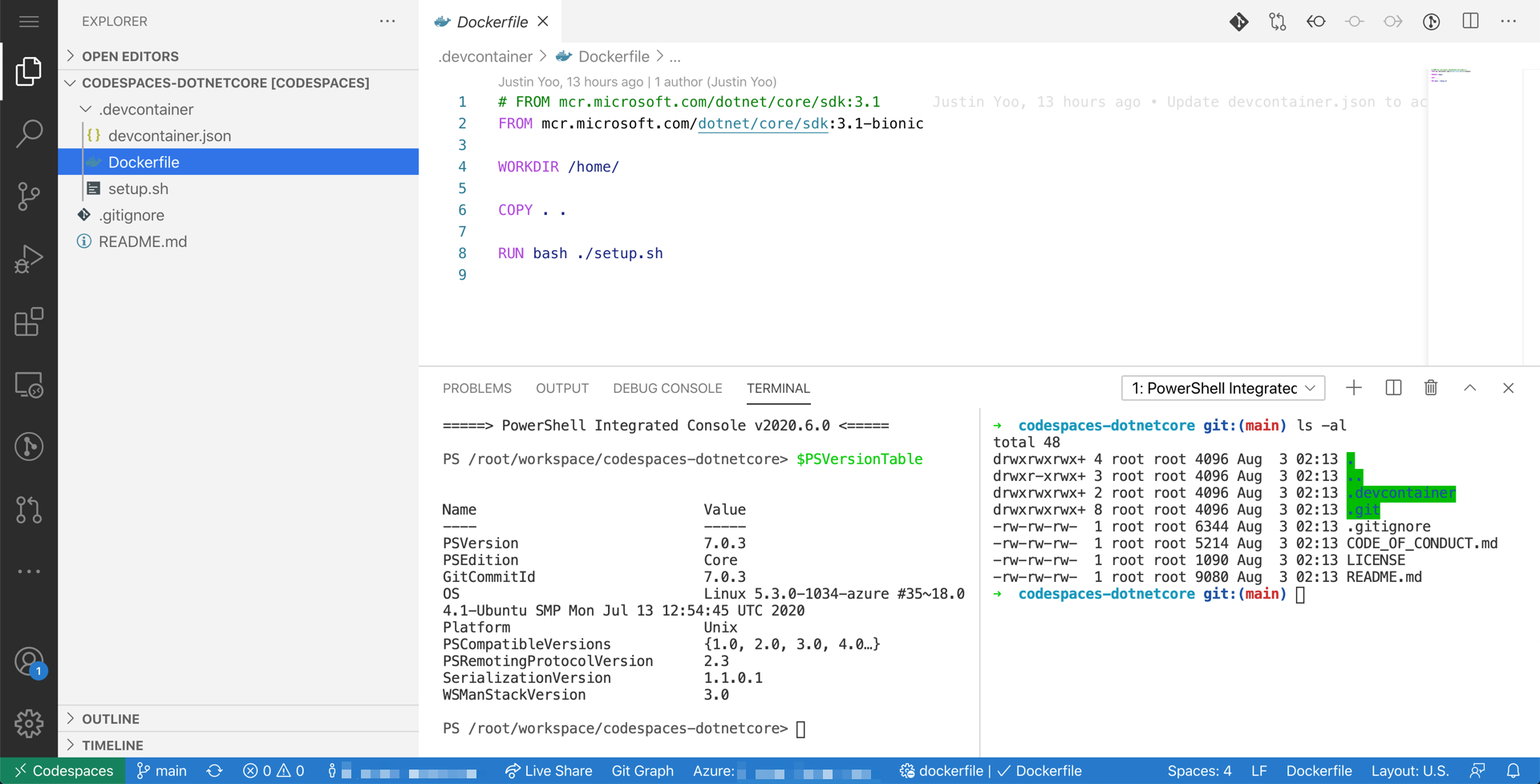The height and width of the screenshot is (784, 1540).
Task: Open notifications bell in status bar
Action: [x=1513, y=771]
